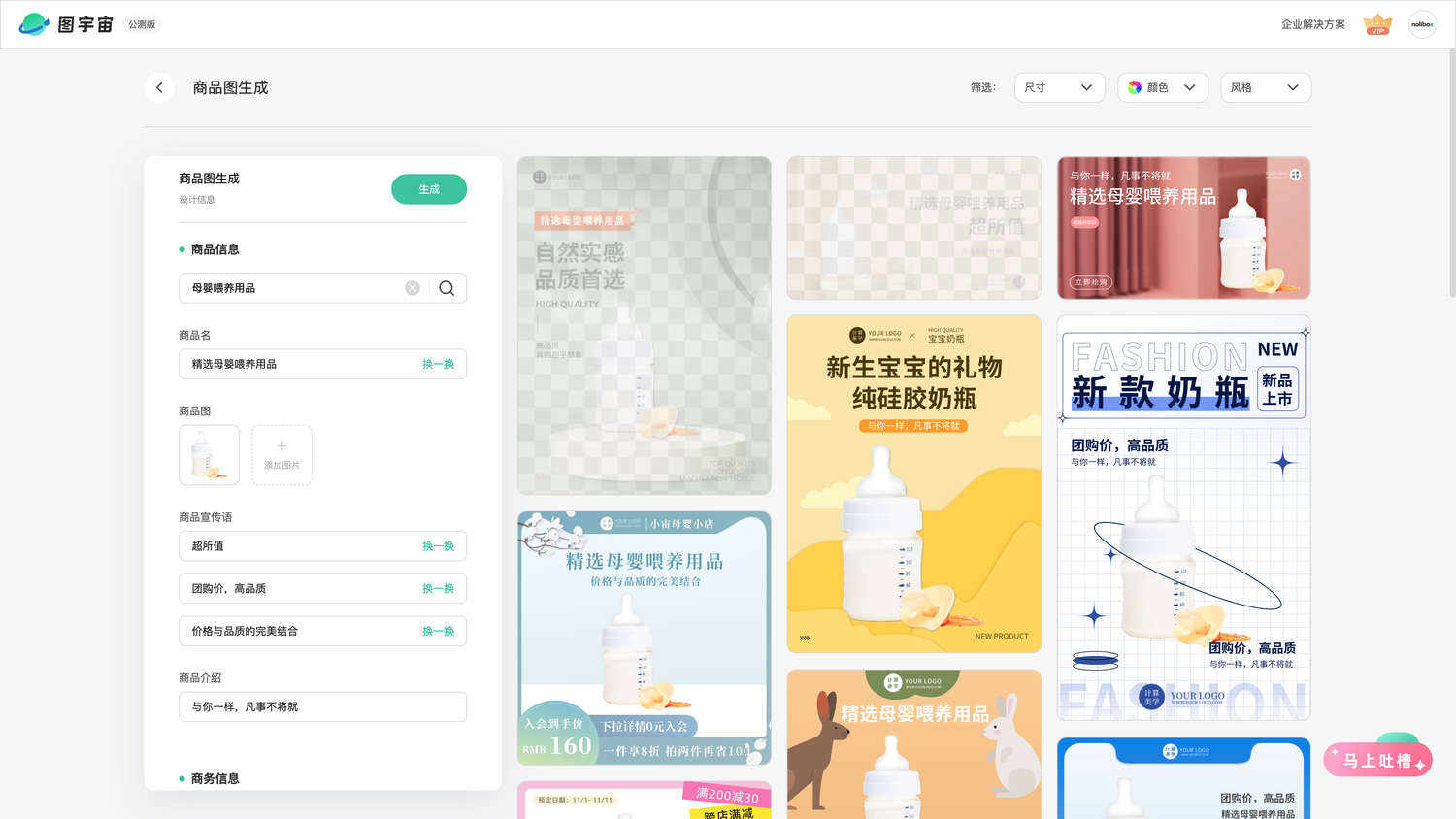Click the 设计信息 subtitle
The height and width of the screenshot is (819, 1456).
[x=197, y=200]
